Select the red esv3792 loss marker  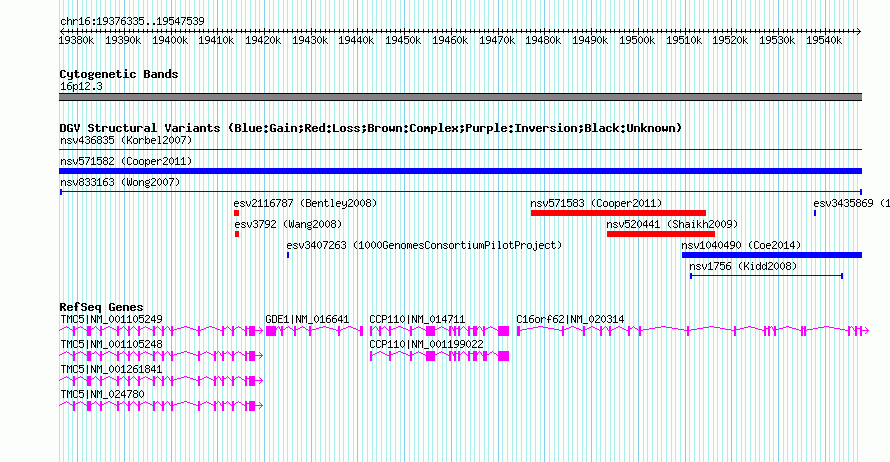click(237, 234)
